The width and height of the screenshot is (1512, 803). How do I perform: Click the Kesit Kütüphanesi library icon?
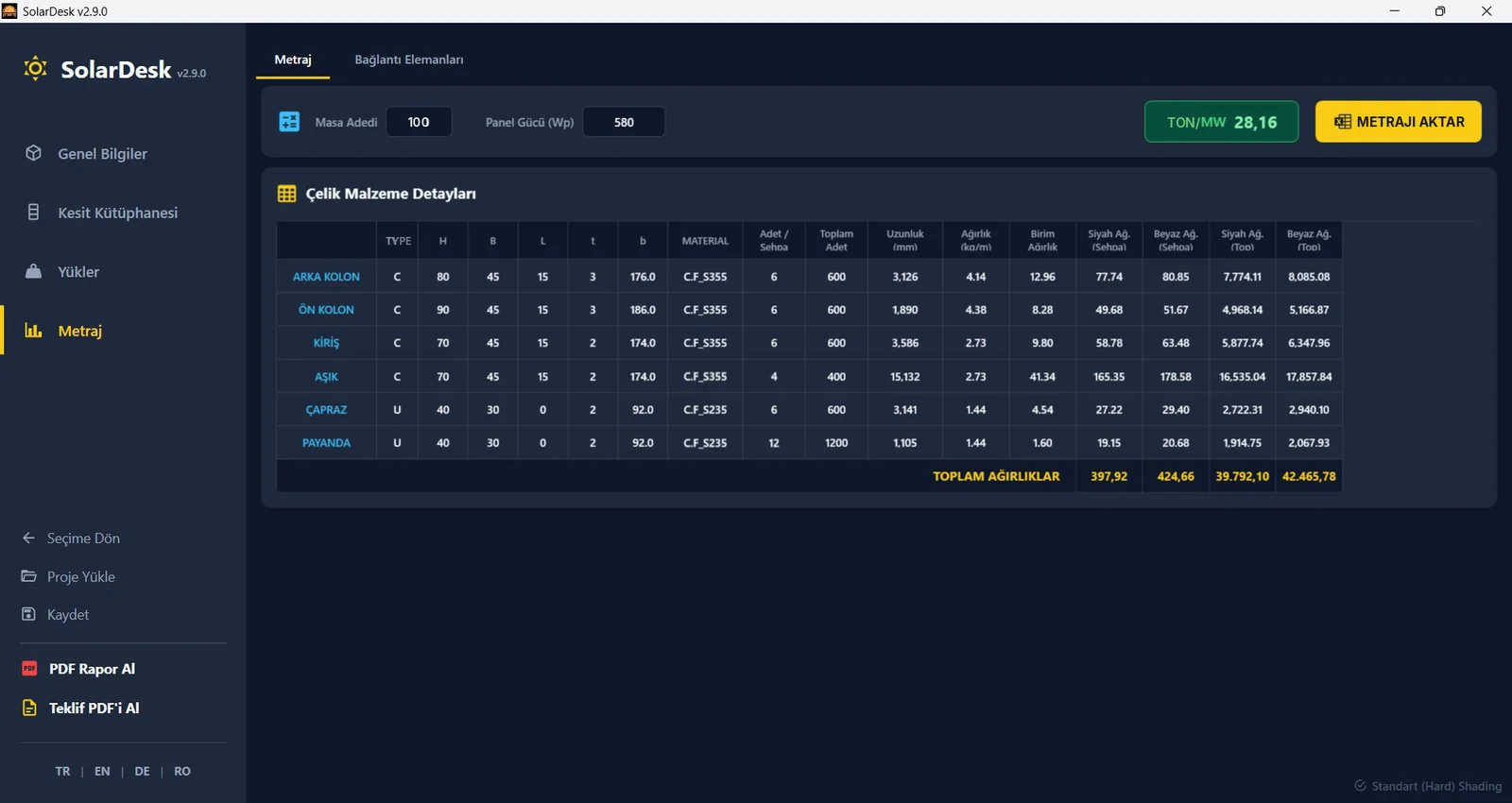pyautogui.click(x=33, y=213)
